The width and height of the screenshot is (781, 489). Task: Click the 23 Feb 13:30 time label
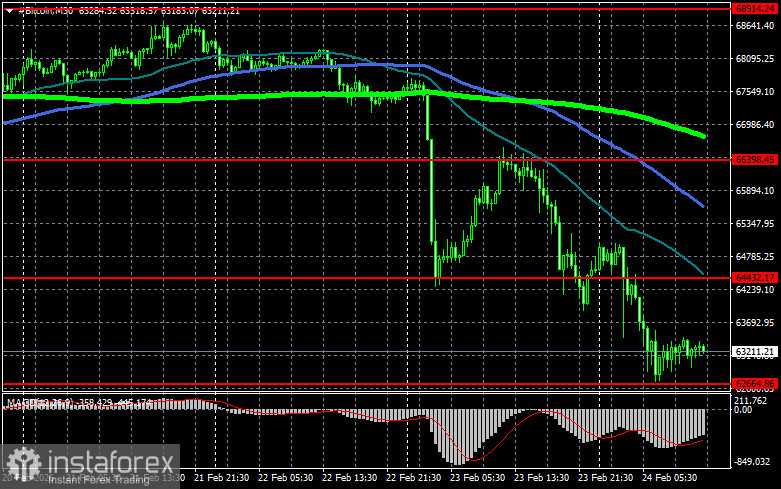[x=541, y=478]
